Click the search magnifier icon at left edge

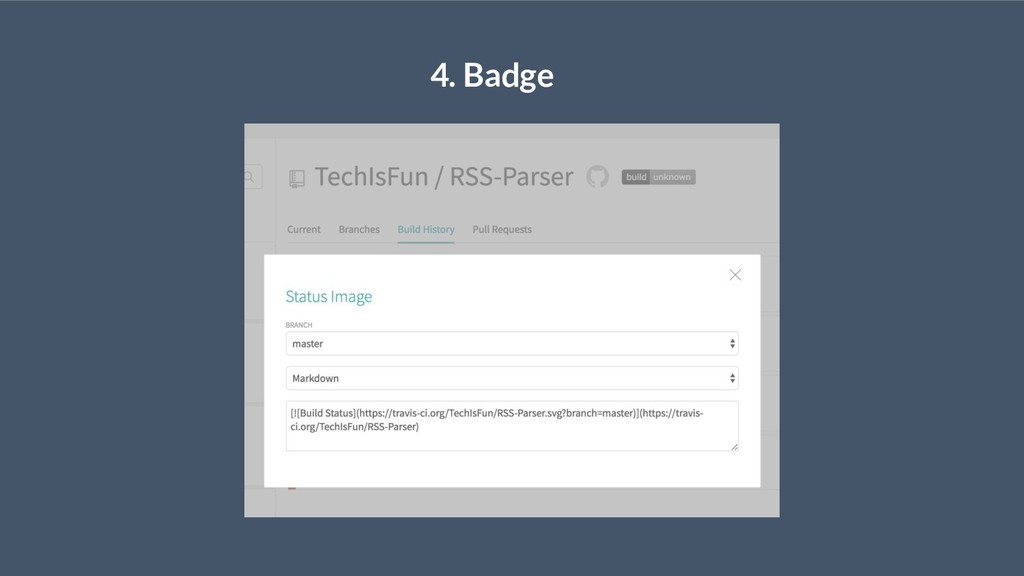point(249,177)
